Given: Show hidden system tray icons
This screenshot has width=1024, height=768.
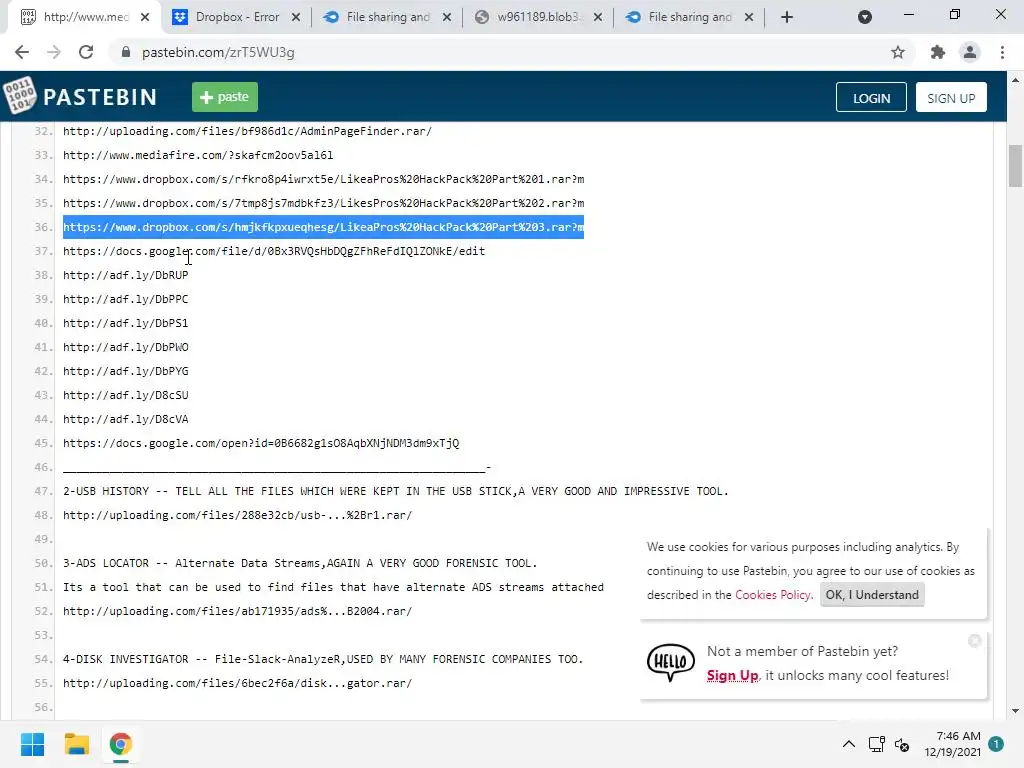Looking at the screenshot, I should (848, 744).
